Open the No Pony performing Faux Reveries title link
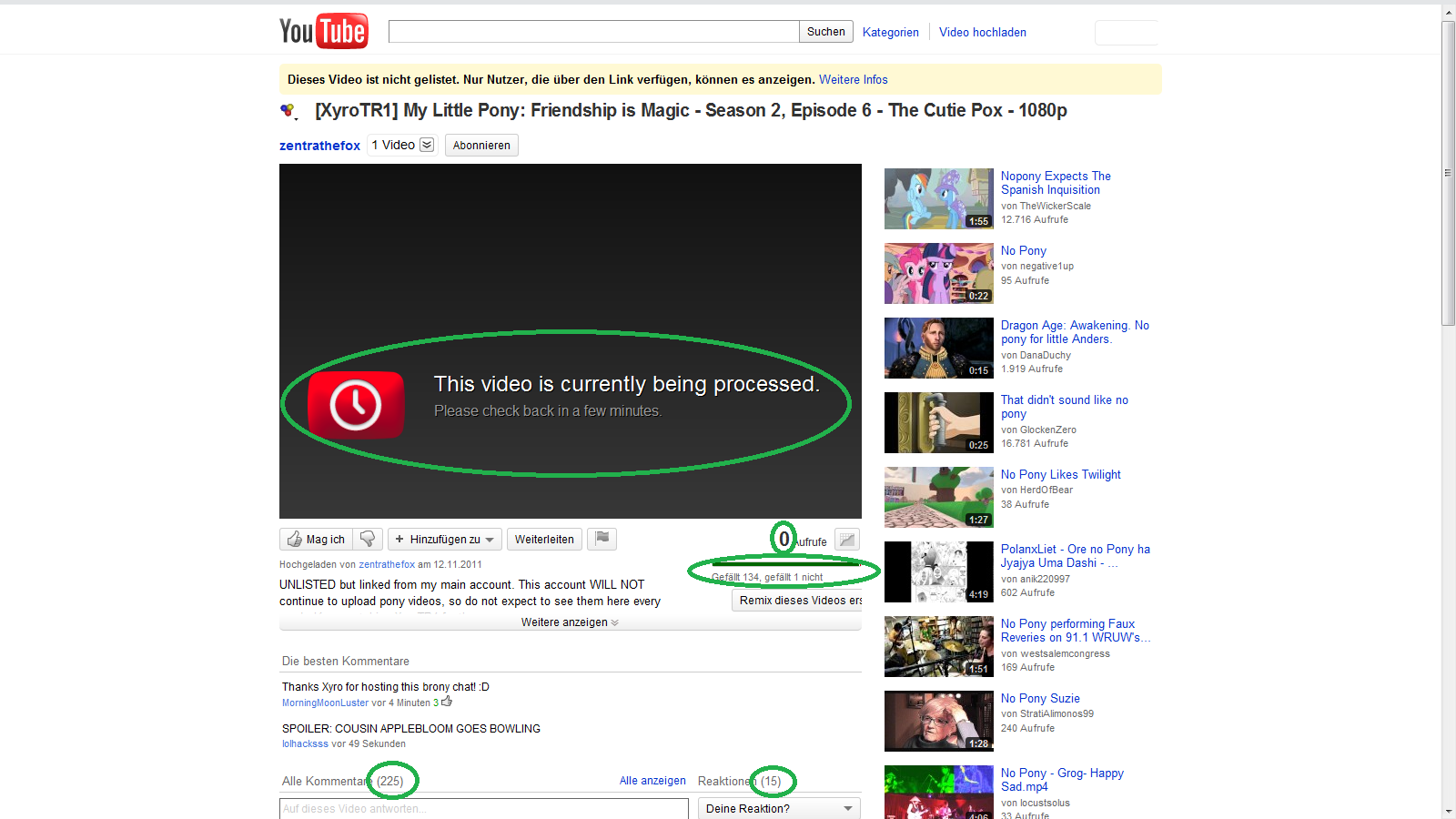 [1076, 631]
